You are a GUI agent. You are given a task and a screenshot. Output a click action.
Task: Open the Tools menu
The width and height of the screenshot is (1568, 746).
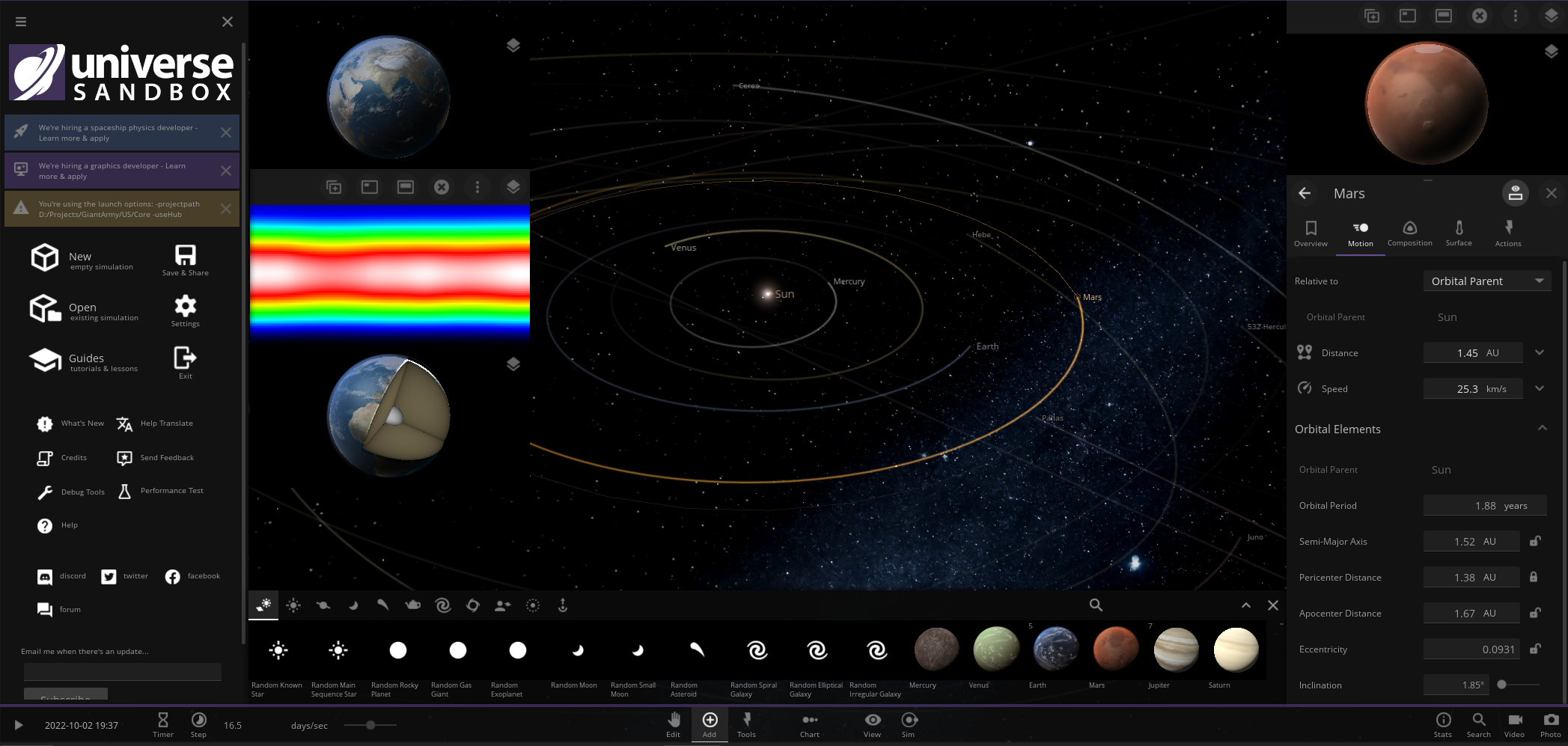(746, 724)
